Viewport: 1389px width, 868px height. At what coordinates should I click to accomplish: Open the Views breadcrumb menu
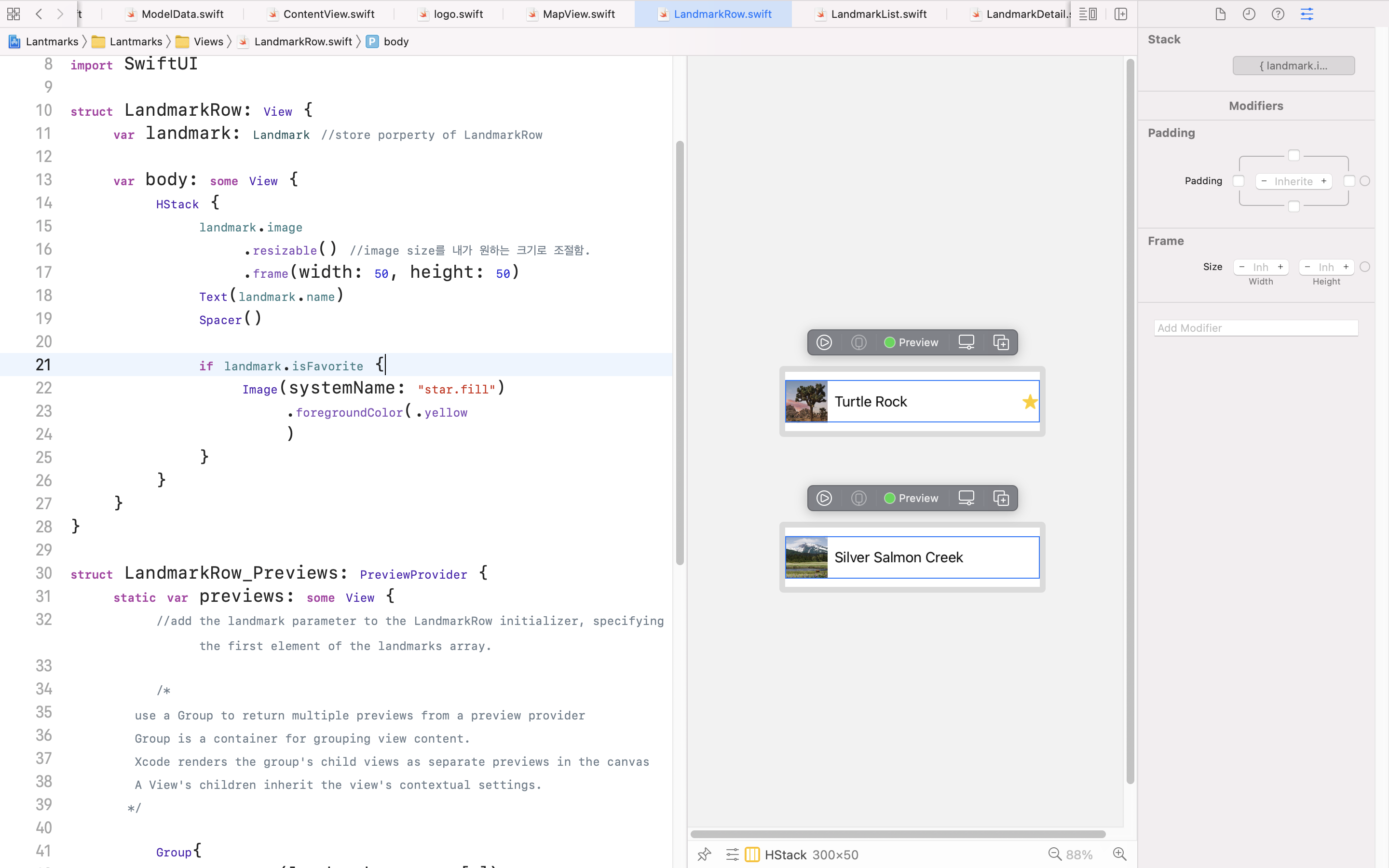point(209,41)
